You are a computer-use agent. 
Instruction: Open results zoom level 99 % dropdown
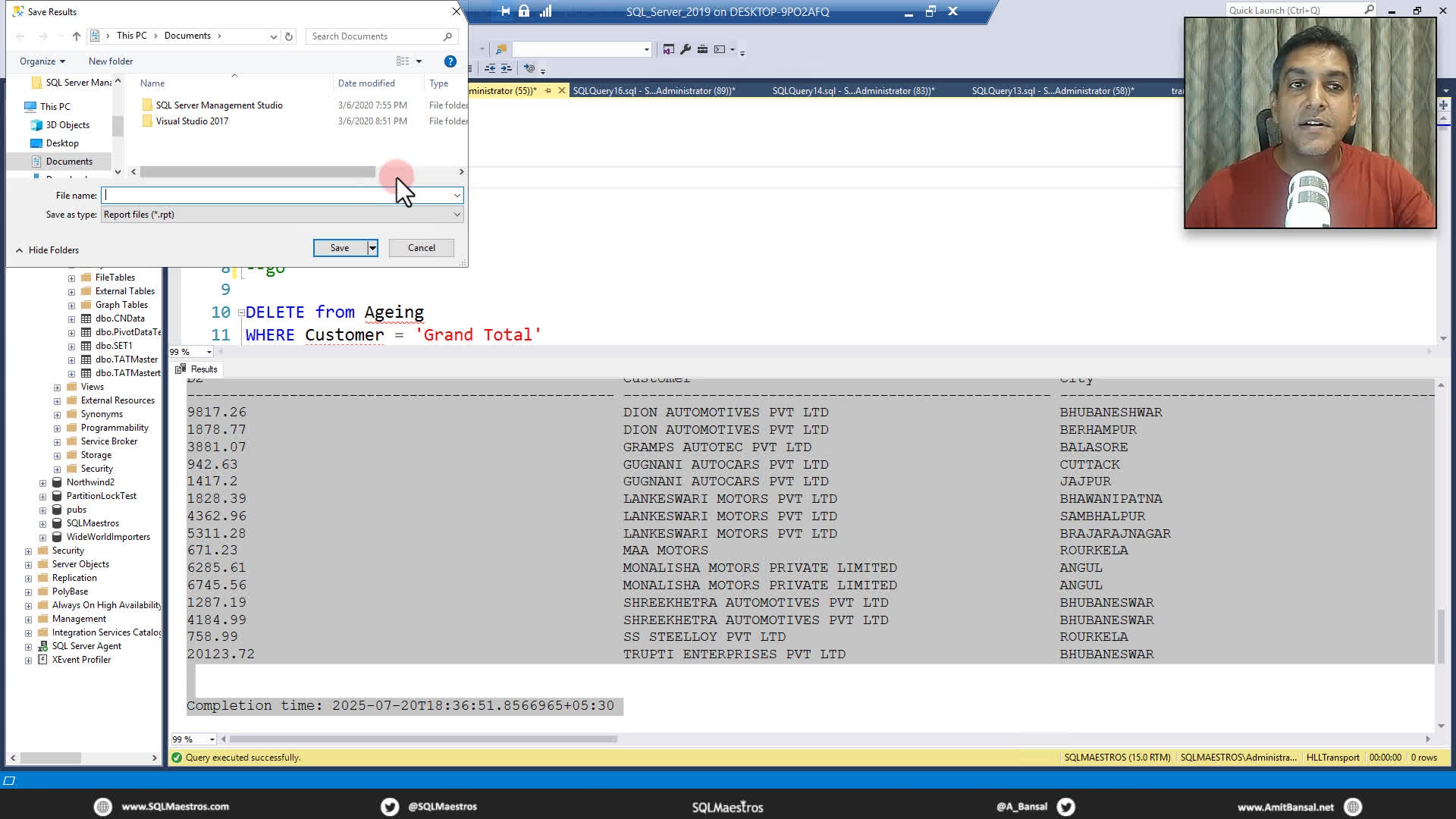pyautogui.click(x=212, y=739)
